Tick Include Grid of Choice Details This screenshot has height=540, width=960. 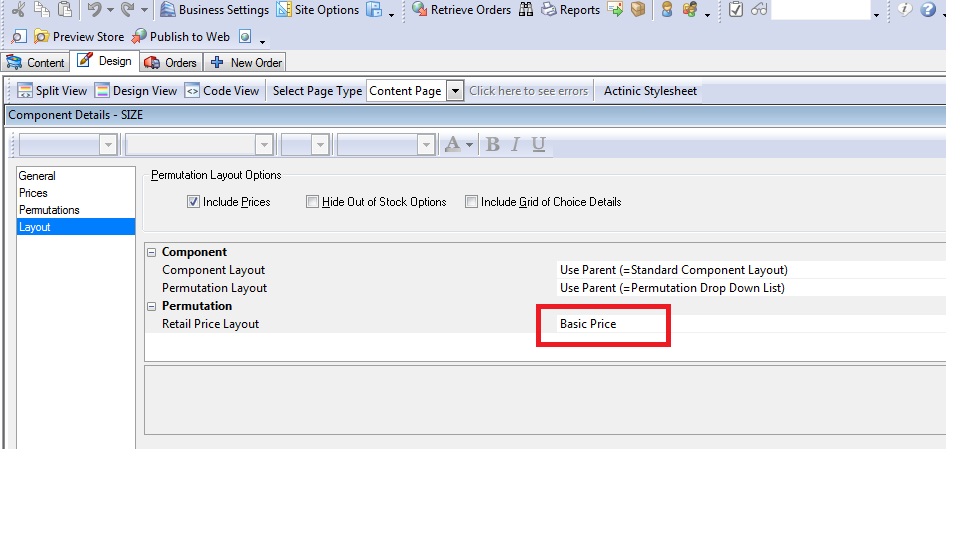click(472, 202)
